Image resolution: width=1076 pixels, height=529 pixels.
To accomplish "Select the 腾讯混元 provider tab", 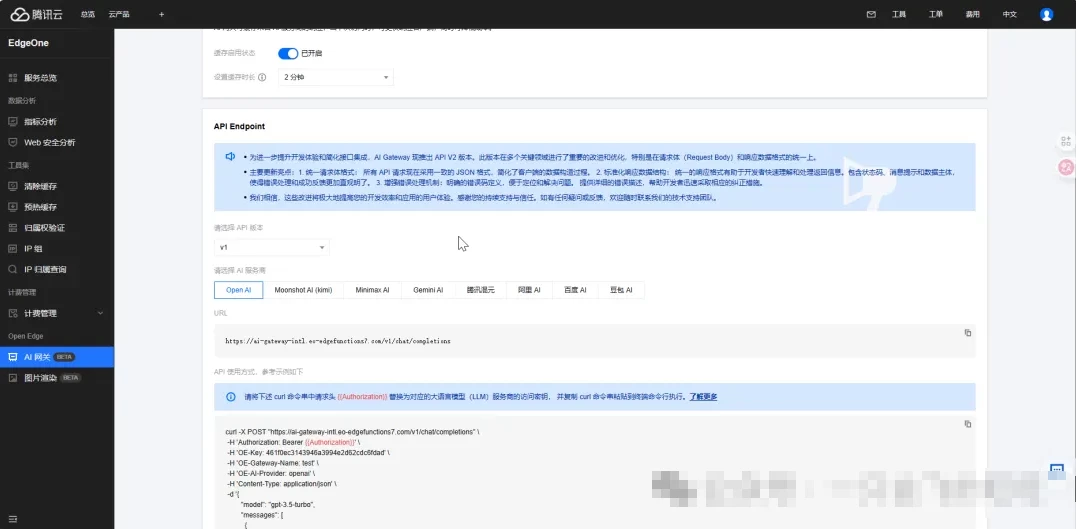I will (x=480, y=290).
